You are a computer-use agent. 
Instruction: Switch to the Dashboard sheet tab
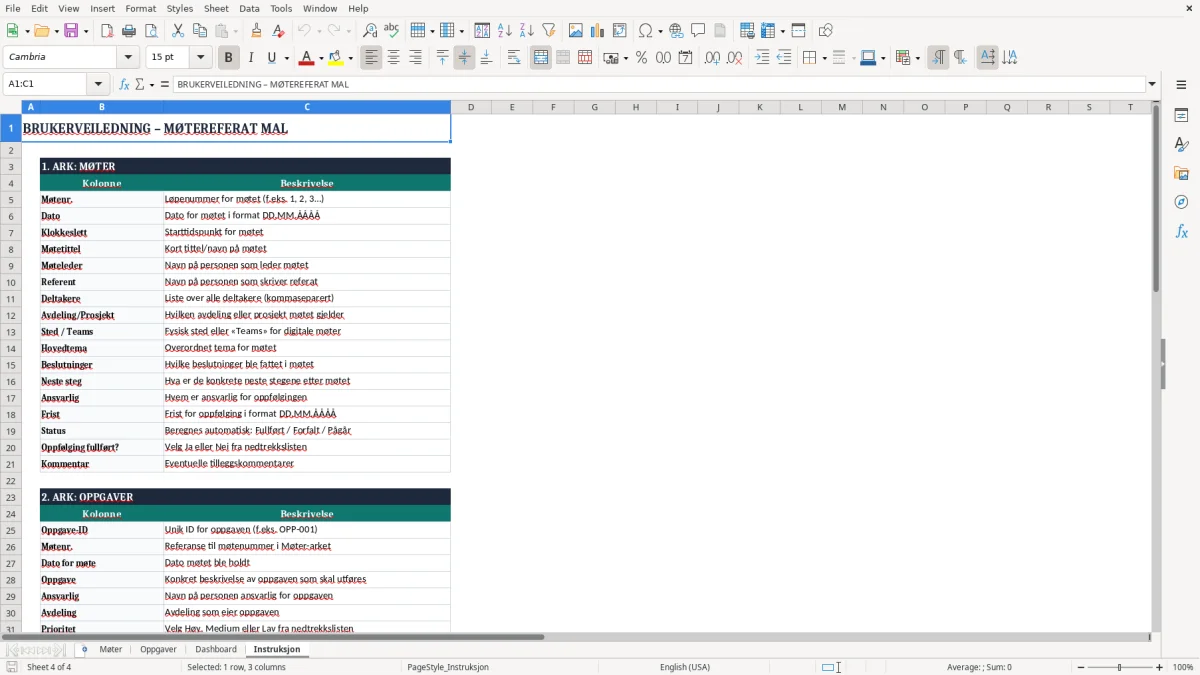(216, 649)
